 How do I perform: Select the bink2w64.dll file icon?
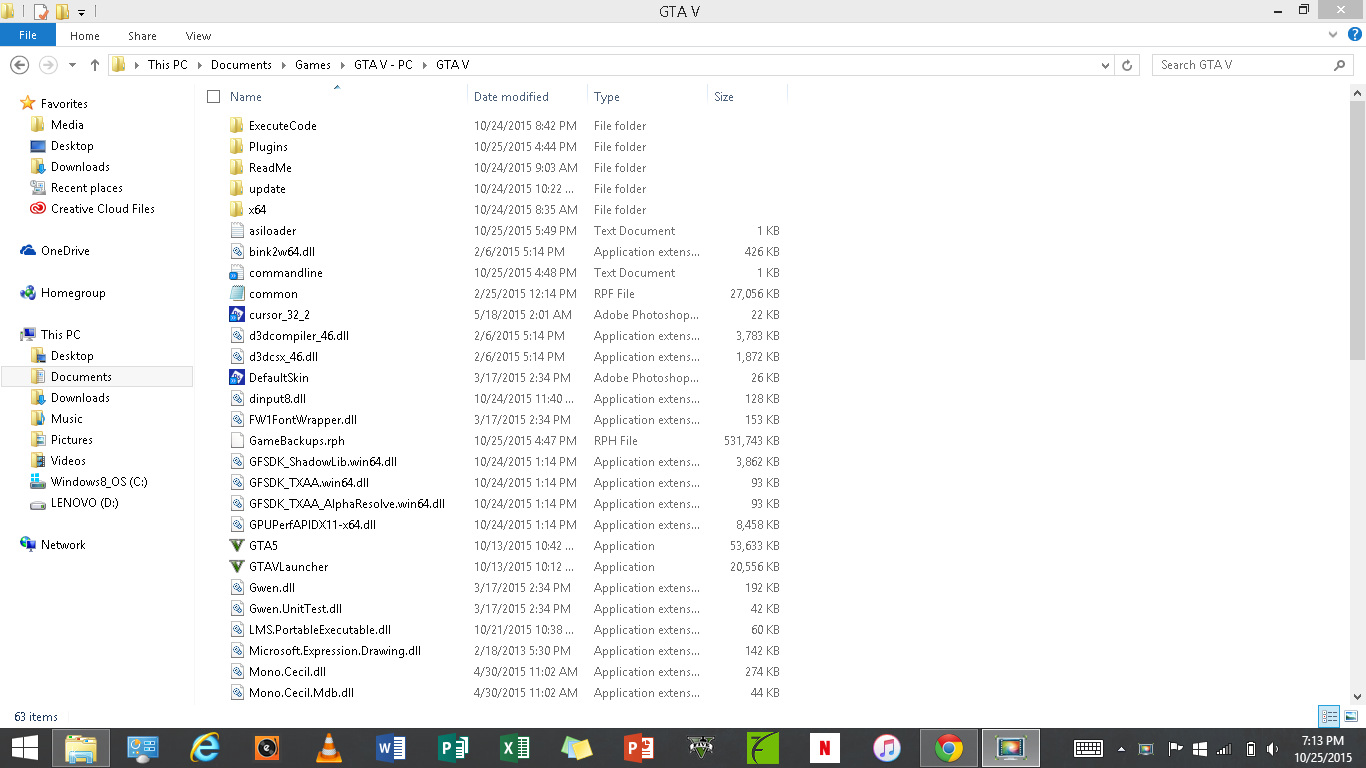(237, 252)
